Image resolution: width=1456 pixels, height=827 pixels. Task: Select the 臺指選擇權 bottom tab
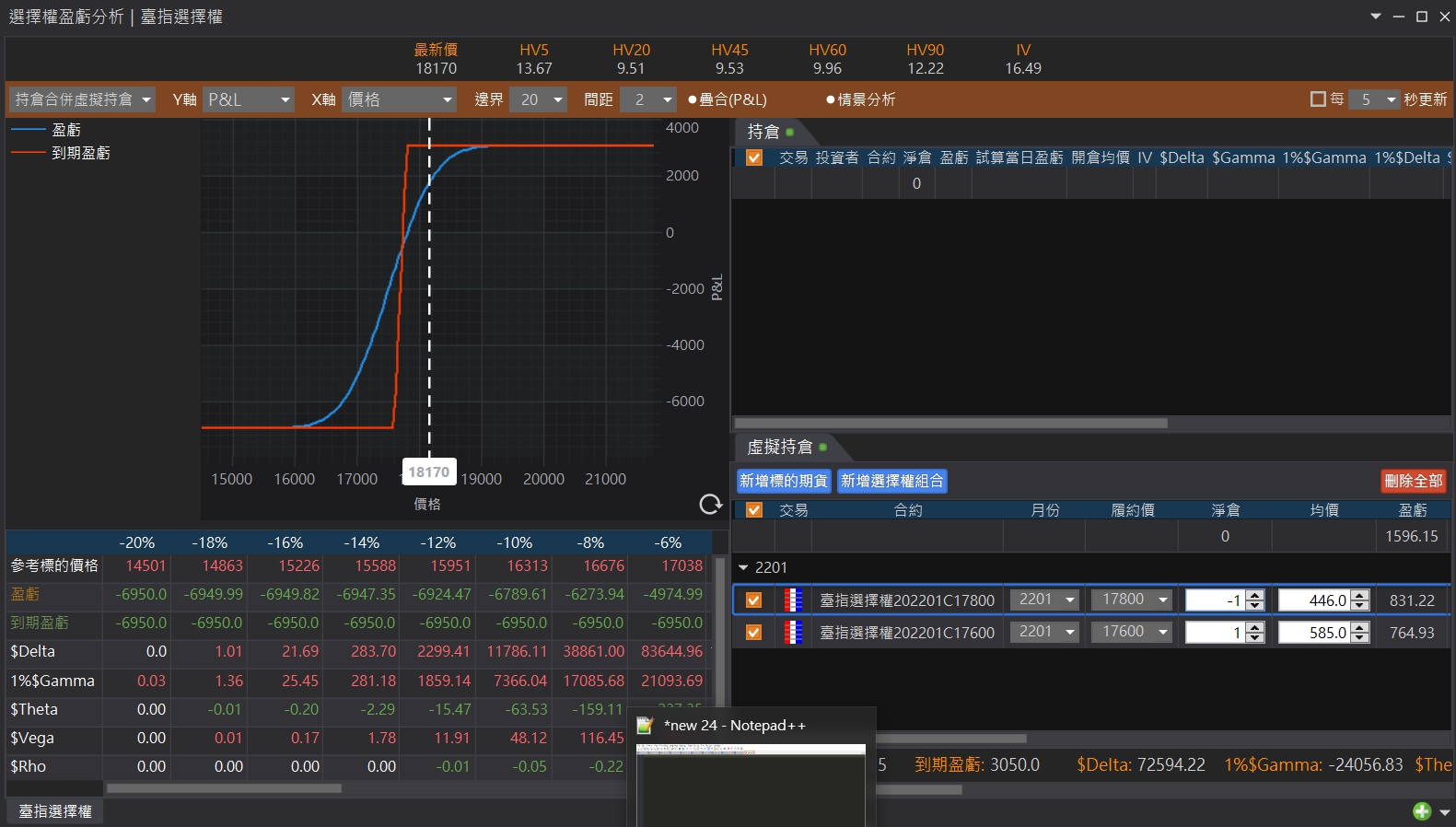pos(55,811)
